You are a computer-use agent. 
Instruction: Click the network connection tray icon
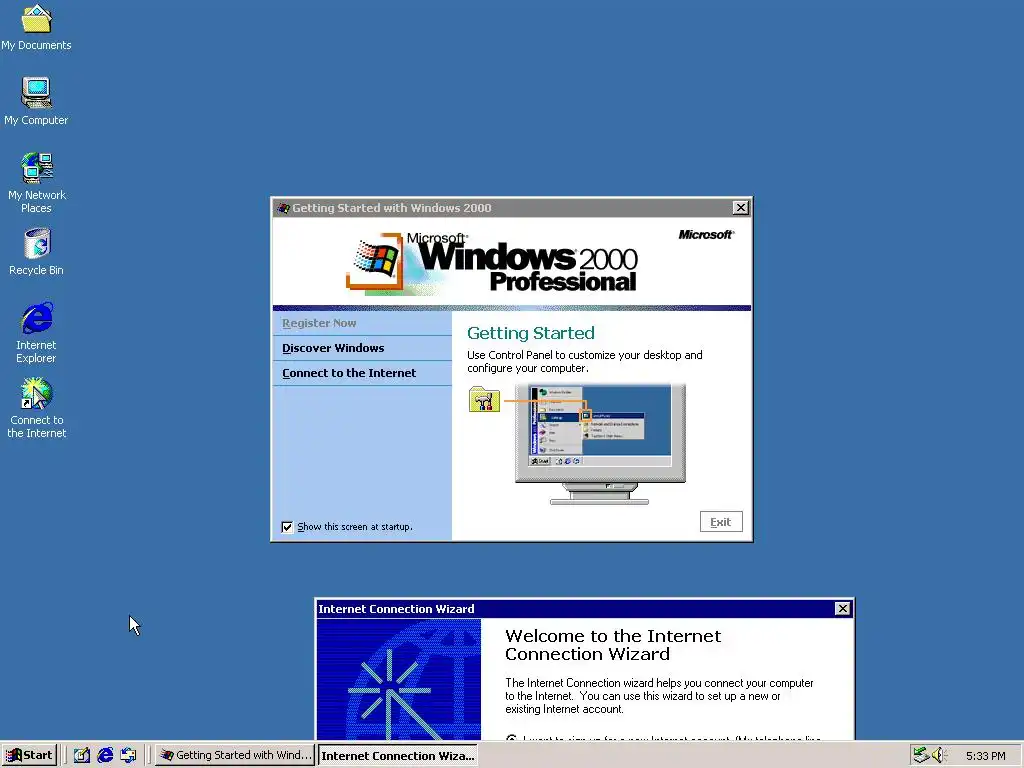pyautogui.click(x=921, y=755)
